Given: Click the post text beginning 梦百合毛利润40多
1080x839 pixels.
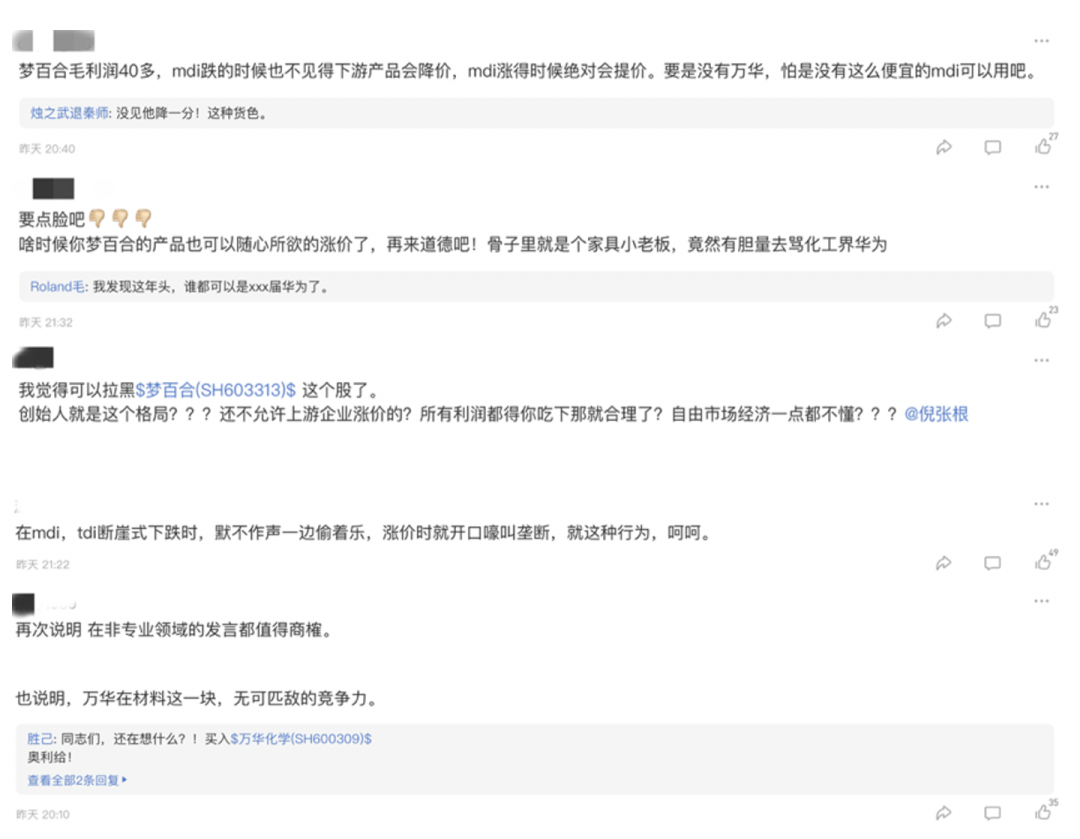Looking at the screenshot, I should (529, 71).
